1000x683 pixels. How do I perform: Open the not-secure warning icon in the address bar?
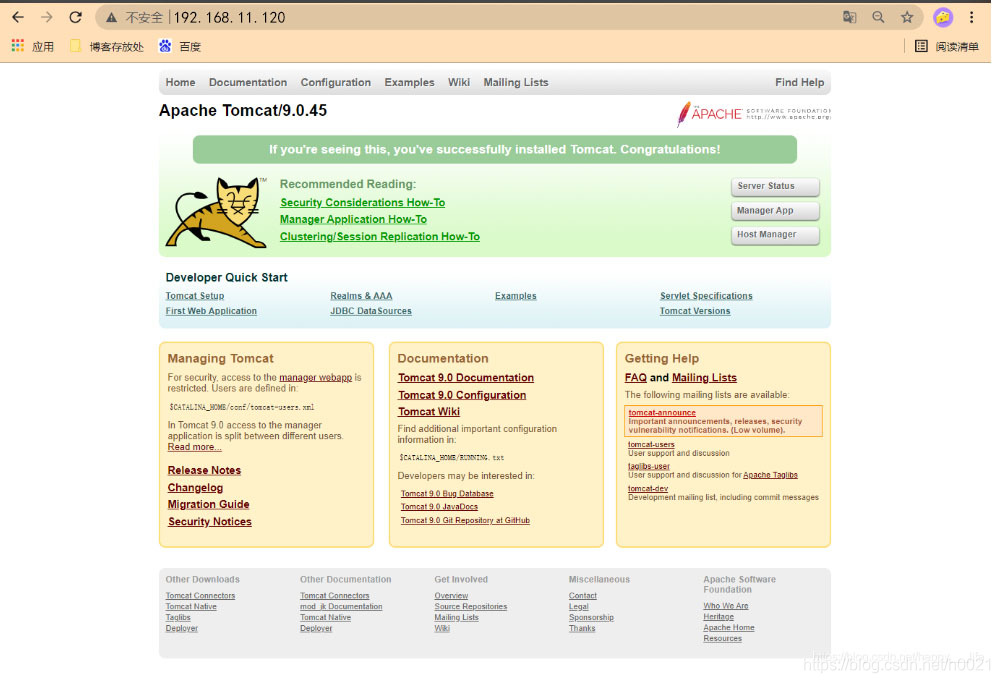coord(112,18)
